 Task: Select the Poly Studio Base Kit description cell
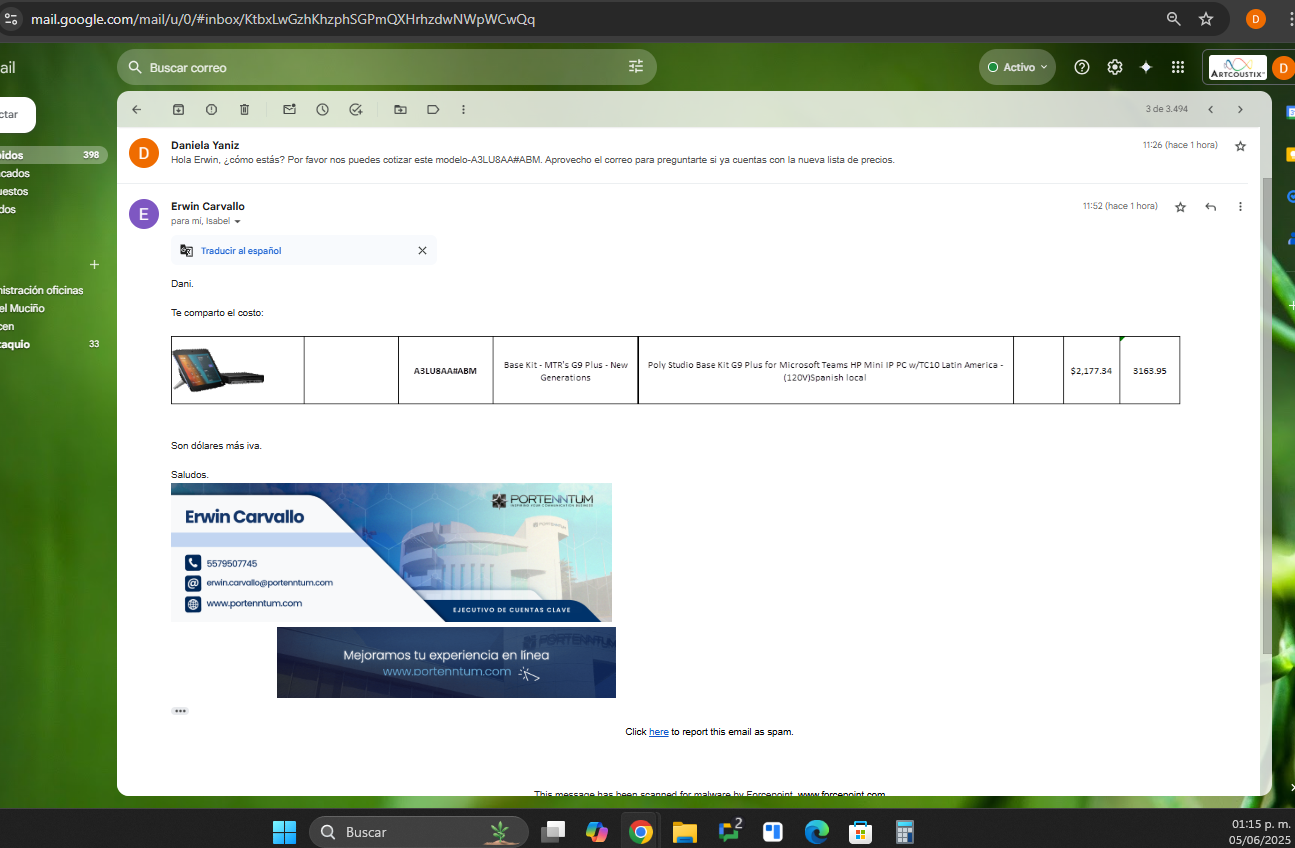(x=825, y=370)
